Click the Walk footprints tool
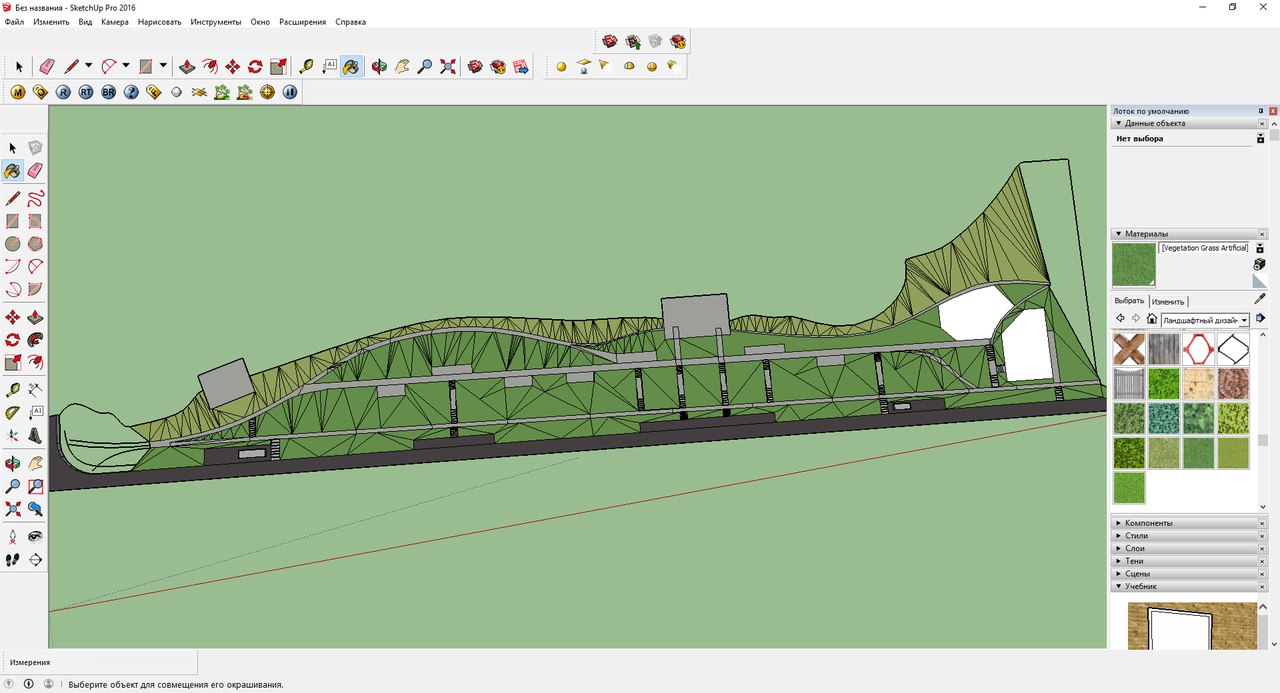The image size is (1280, 693). [x=13, y=560]
